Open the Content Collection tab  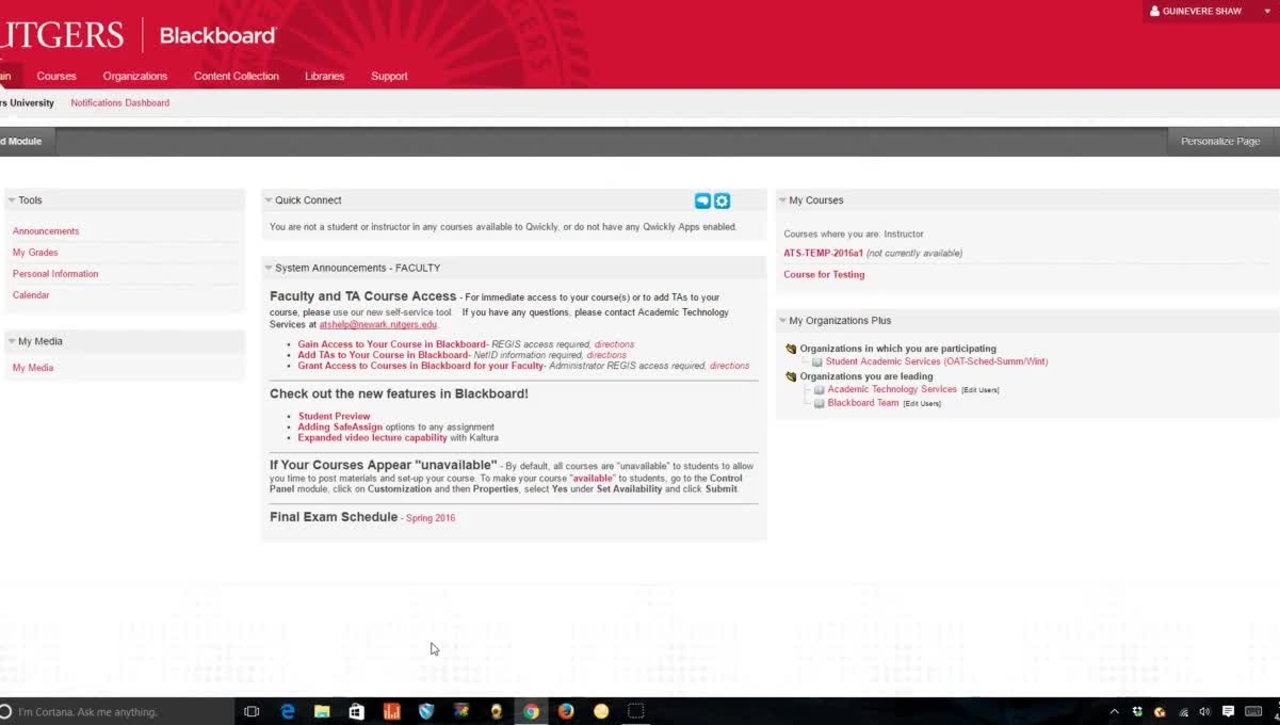click(x=236, y=76)
